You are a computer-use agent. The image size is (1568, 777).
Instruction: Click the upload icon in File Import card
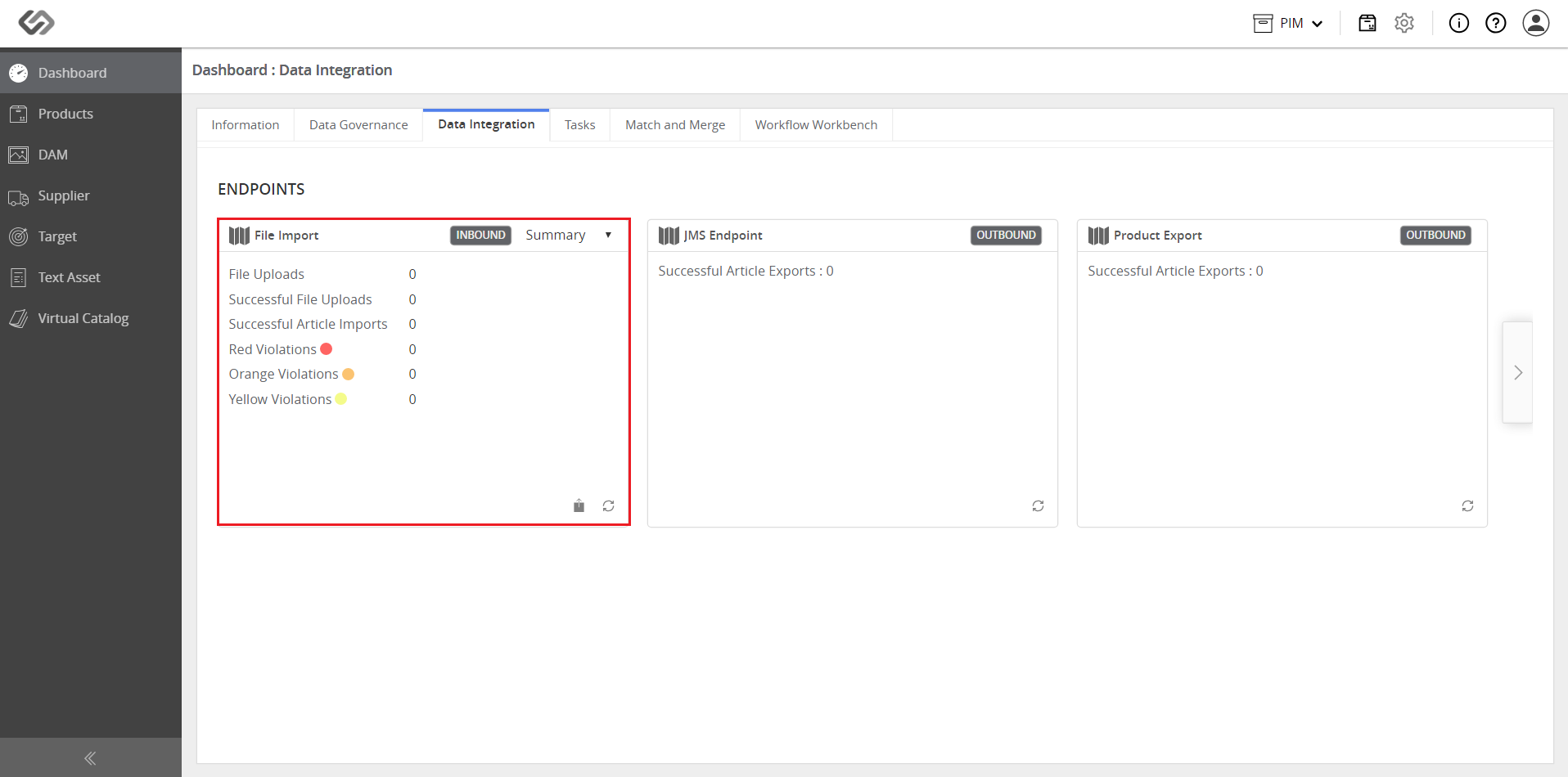(579, 505)
